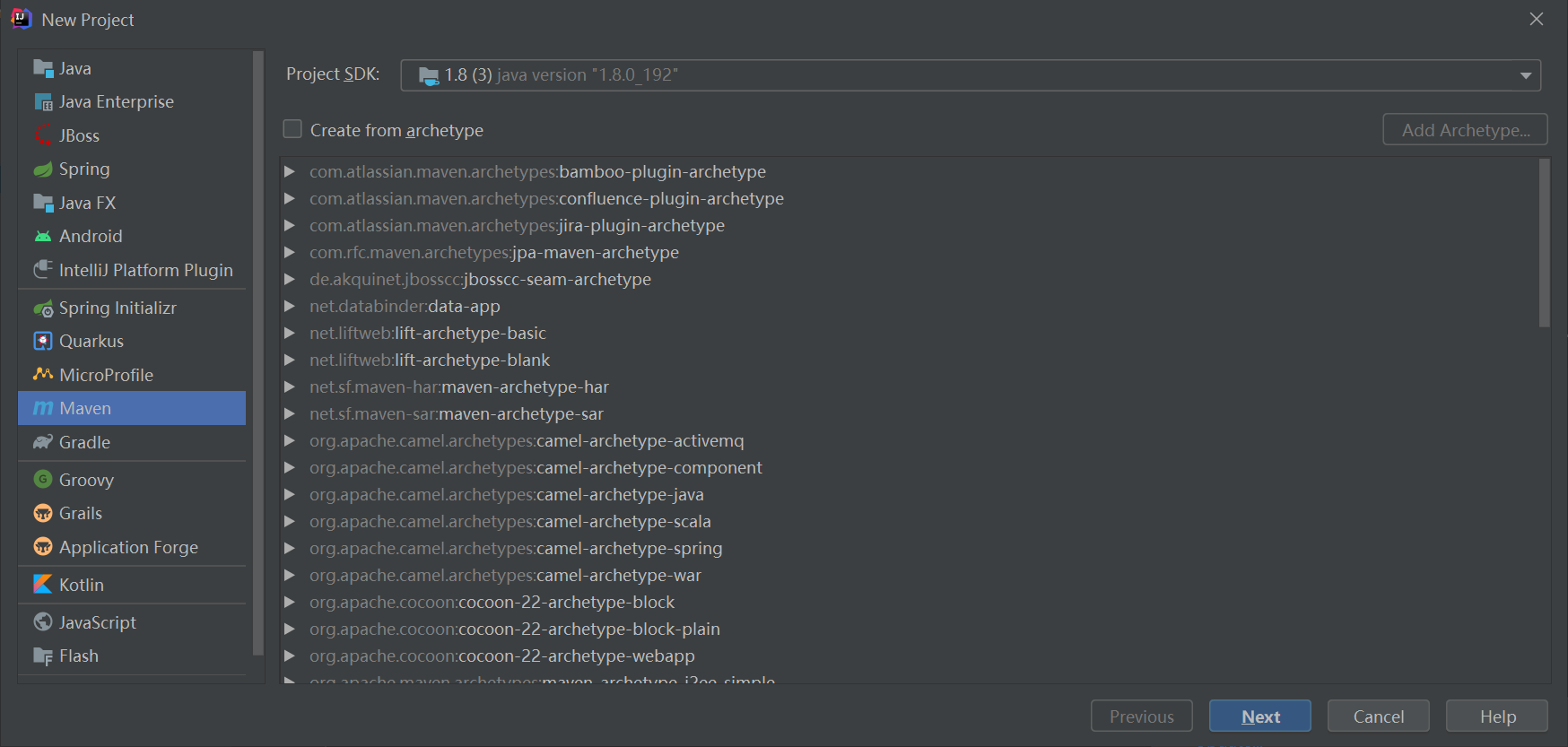Click the Maven m icon
The width and height of the screenshot is (1568, 747).
click(43, 409)
